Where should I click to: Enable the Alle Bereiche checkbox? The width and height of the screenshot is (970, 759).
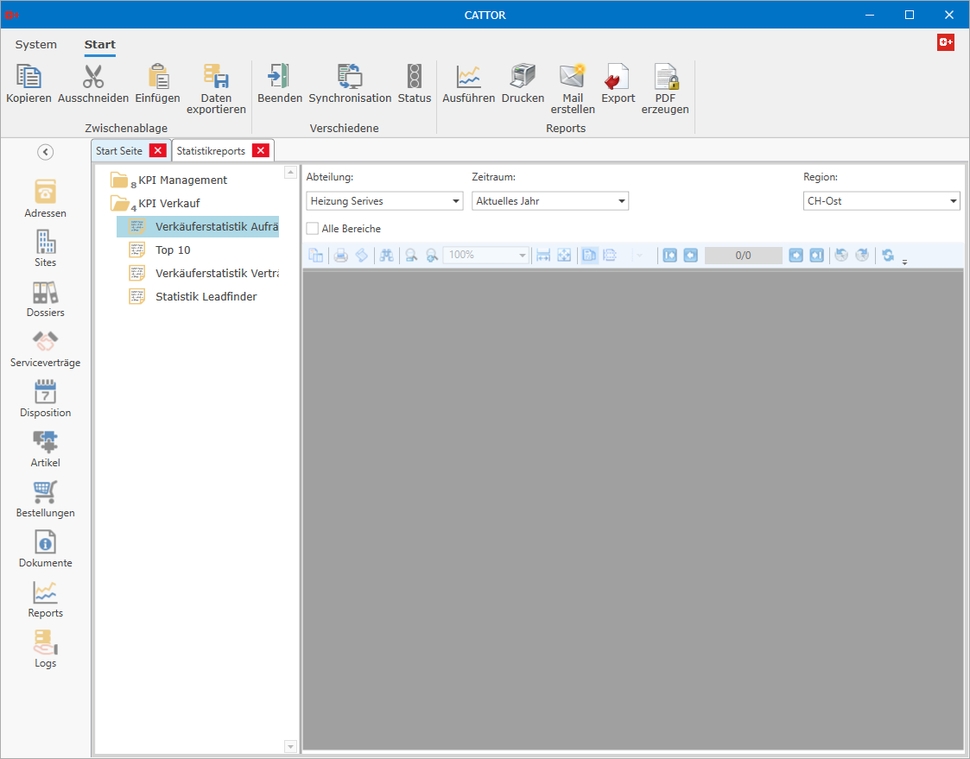tap(313, 229)
